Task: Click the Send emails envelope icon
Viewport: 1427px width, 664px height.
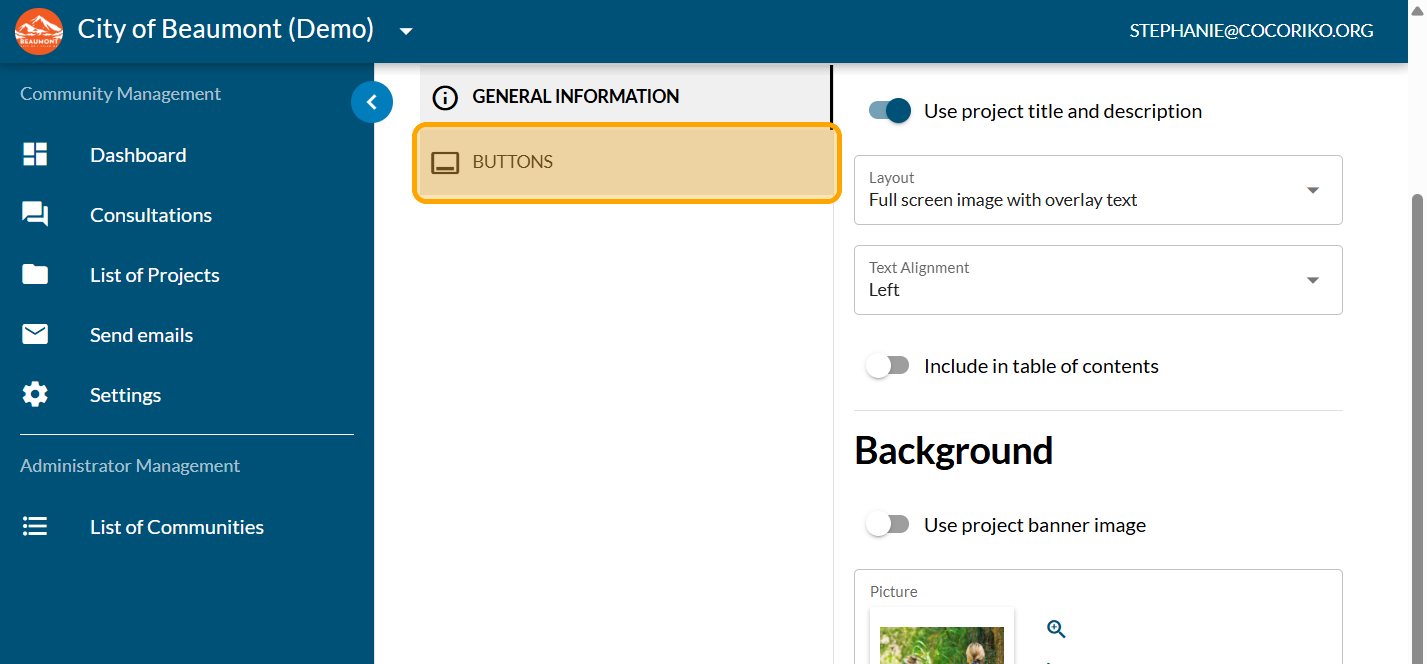Action: tap(35, 334)
